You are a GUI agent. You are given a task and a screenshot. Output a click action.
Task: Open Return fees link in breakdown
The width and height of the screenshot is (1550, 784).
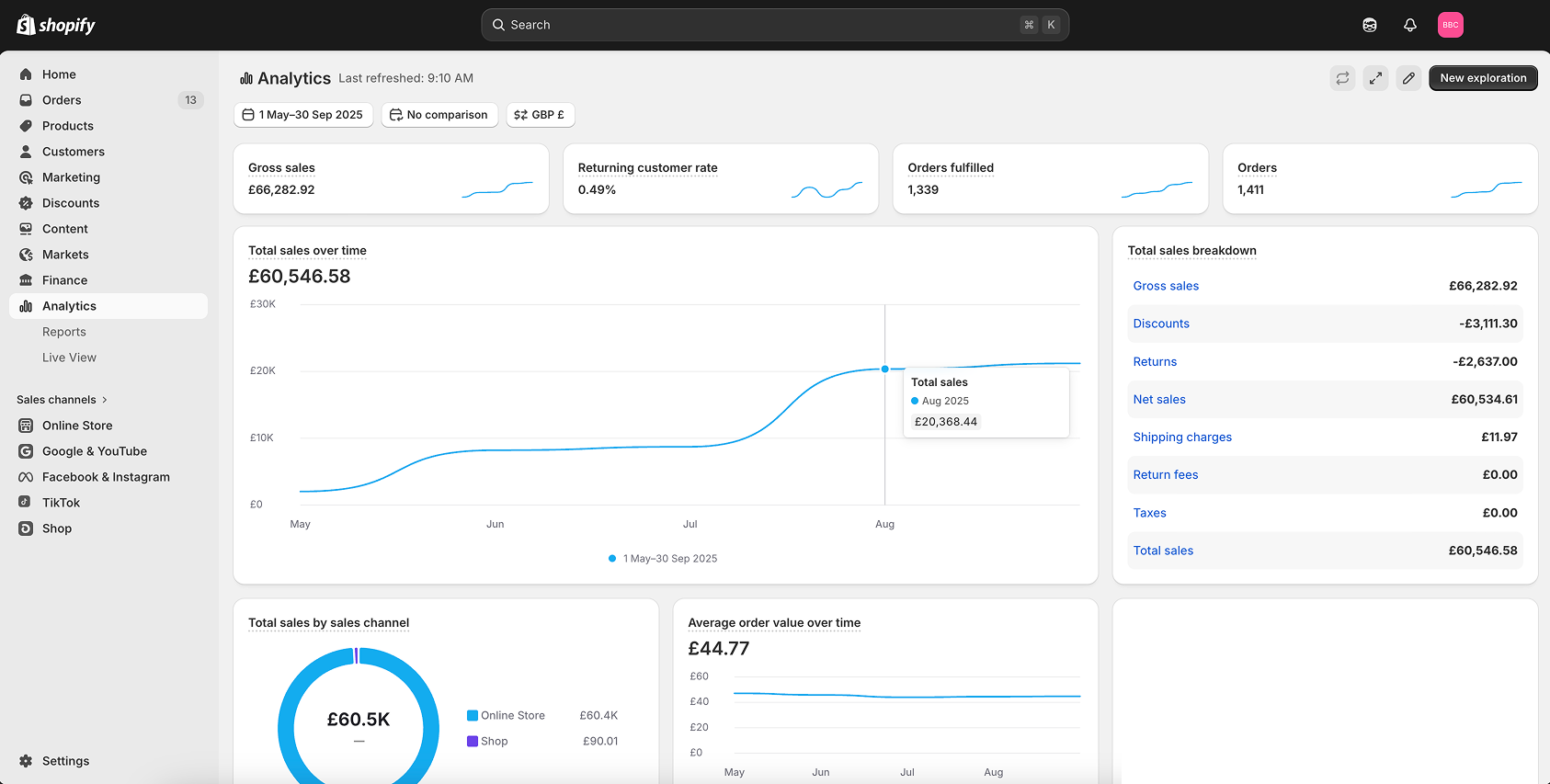pyautogui.click(x=1166, y=475)
